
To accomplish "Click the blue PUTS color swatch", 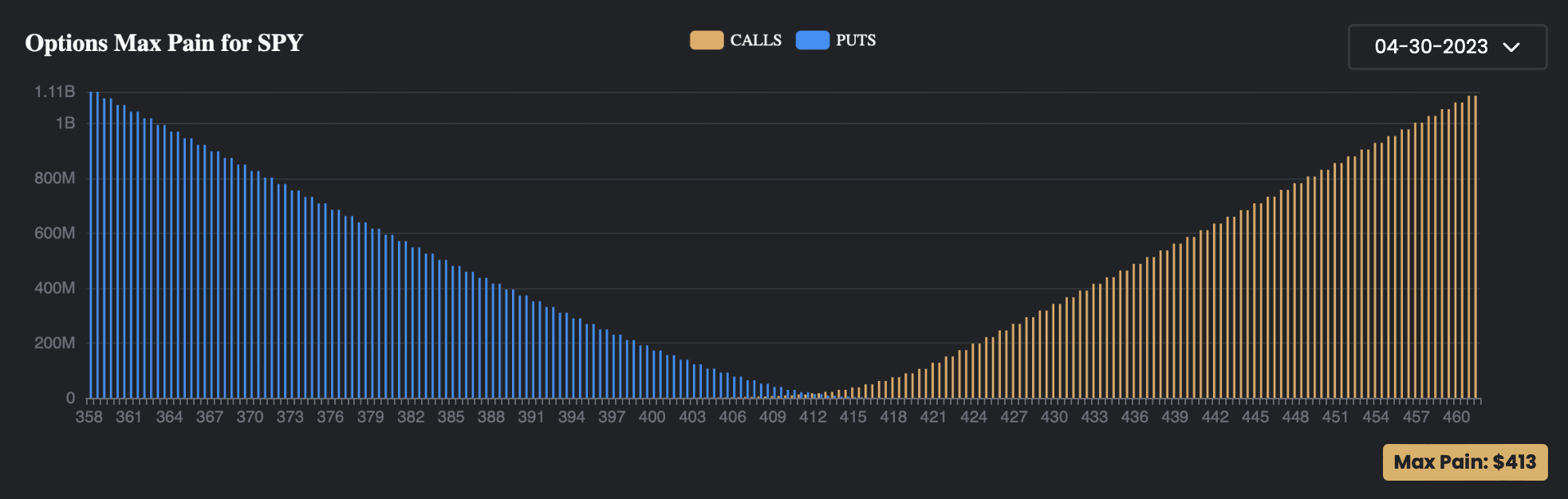I will click(813, 40).
